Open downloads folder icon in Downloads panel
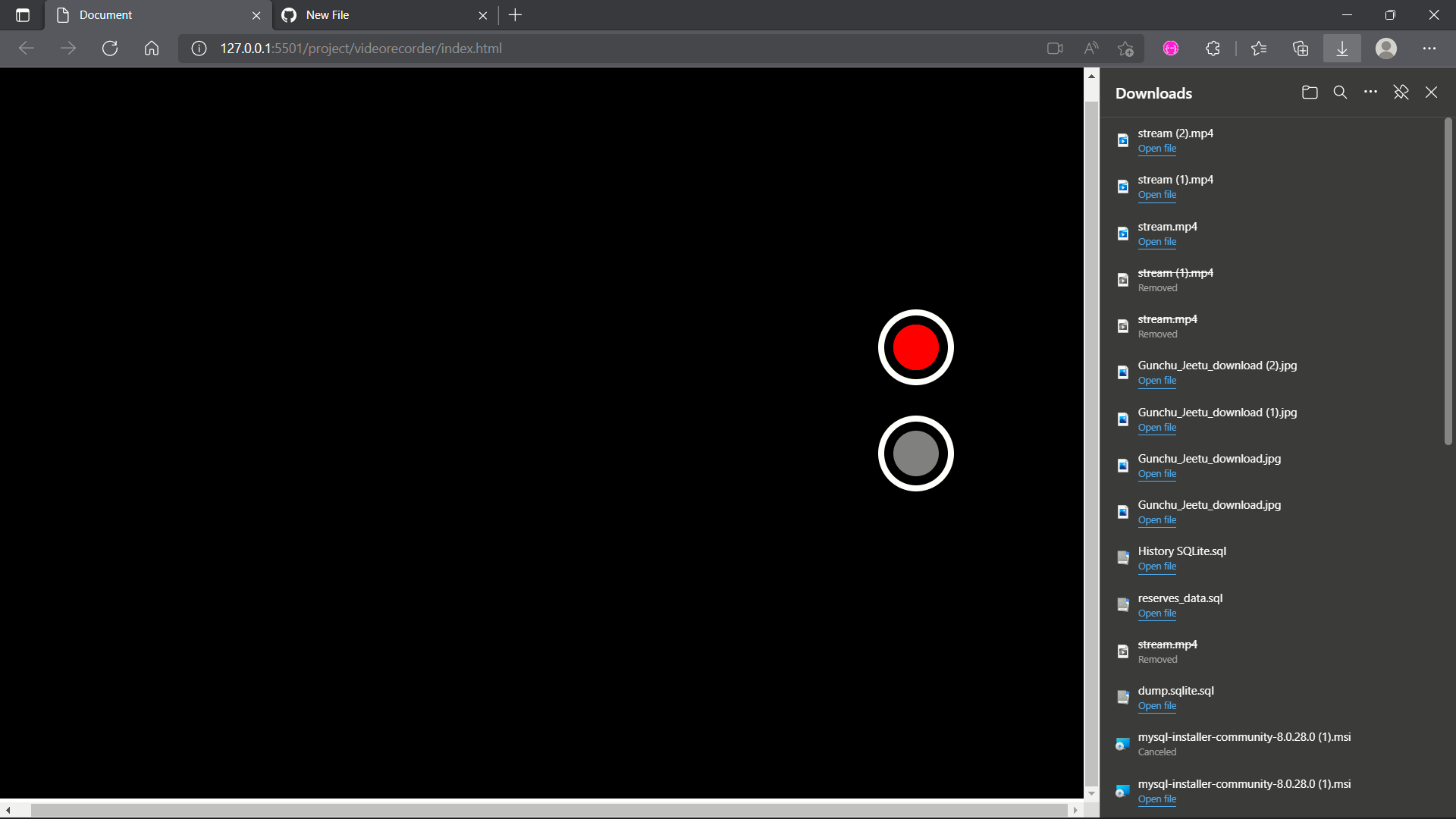 (1310, 93)
